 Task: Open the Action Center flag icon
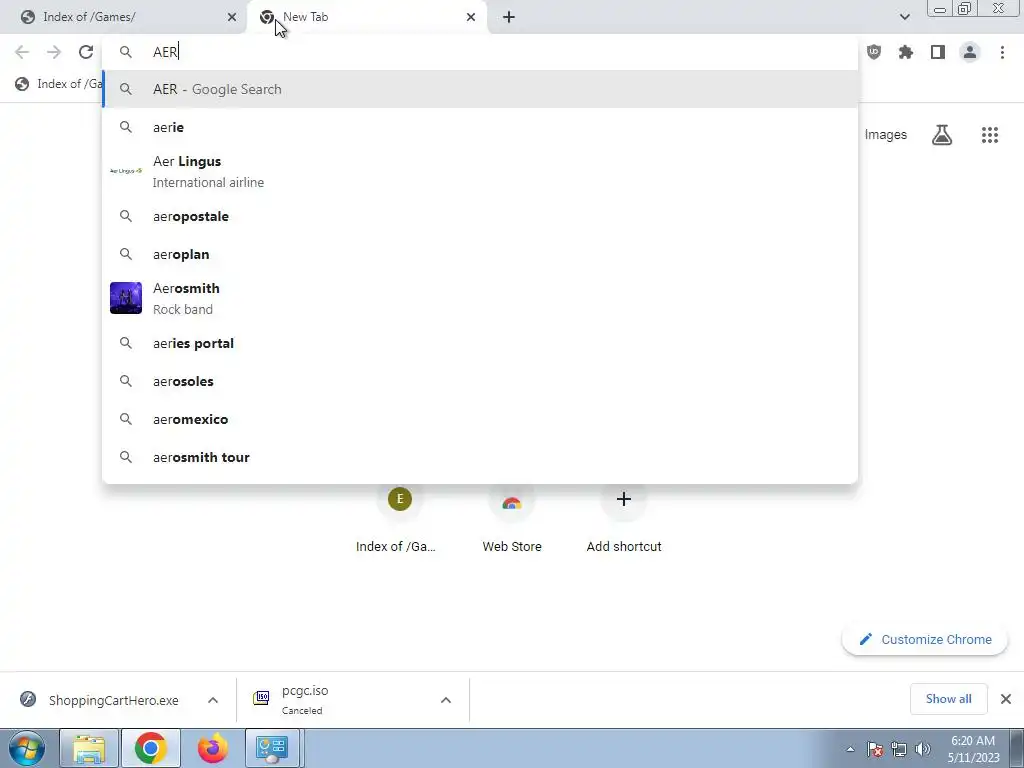[875, 749]
